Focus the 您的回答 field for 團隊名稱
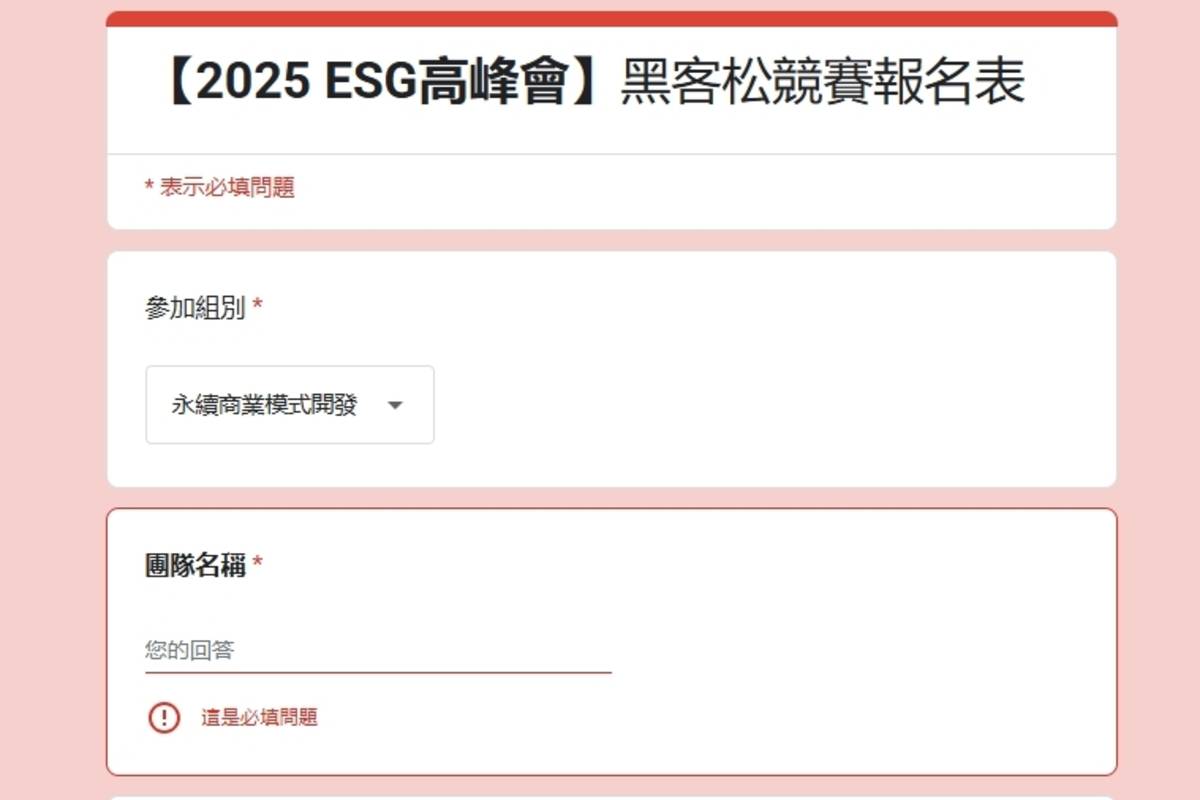Image resolution: width=1200 pixels, height=800 pixels. (x=378, y=650)
